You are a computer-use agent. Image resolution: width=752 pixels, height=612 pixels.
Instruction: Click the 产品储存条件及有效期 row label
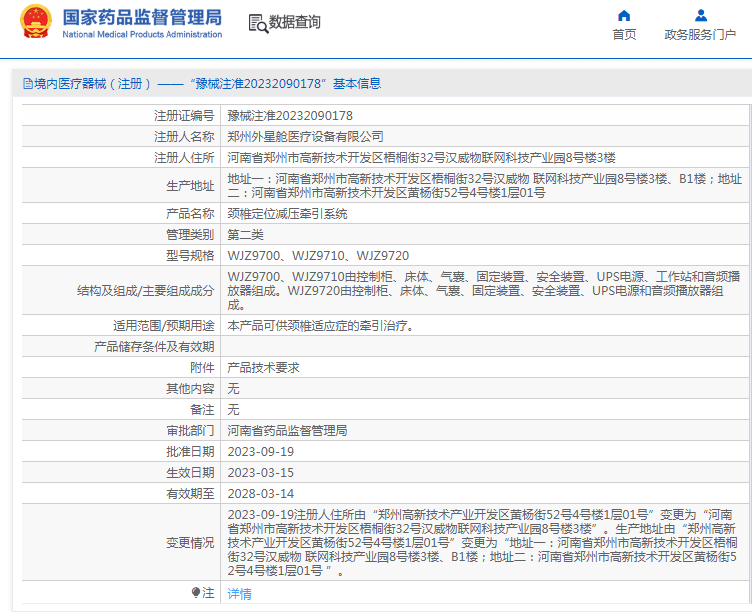pyautogui.click(x=154, y=347)
